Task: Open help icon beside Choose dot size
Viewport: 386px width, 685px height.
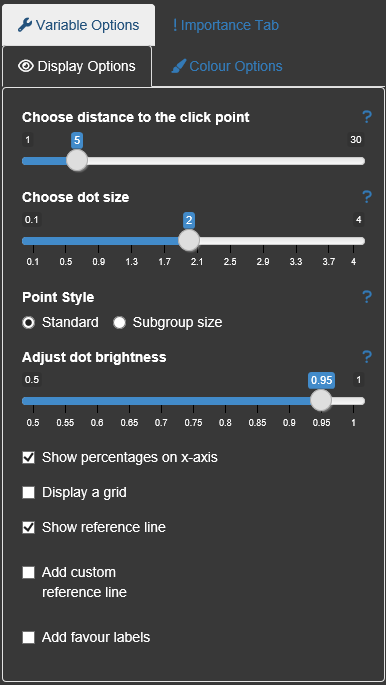Action: [x=367, y=197]
